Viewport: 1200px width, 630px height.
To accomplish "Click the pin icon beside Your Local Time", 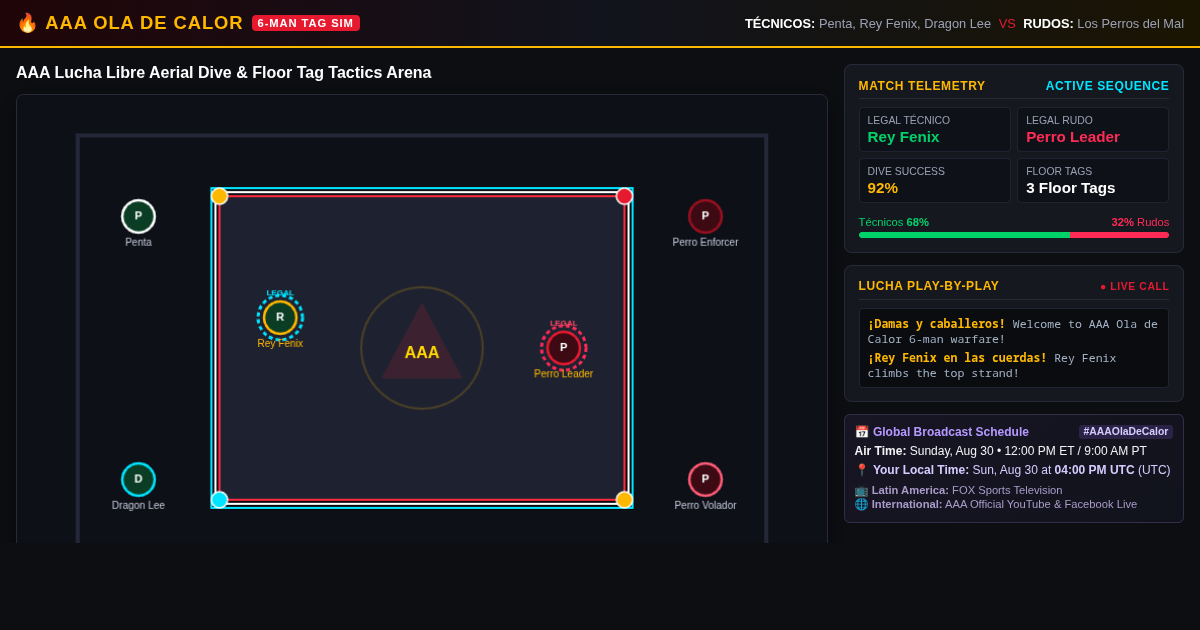I will click(861, 470).
